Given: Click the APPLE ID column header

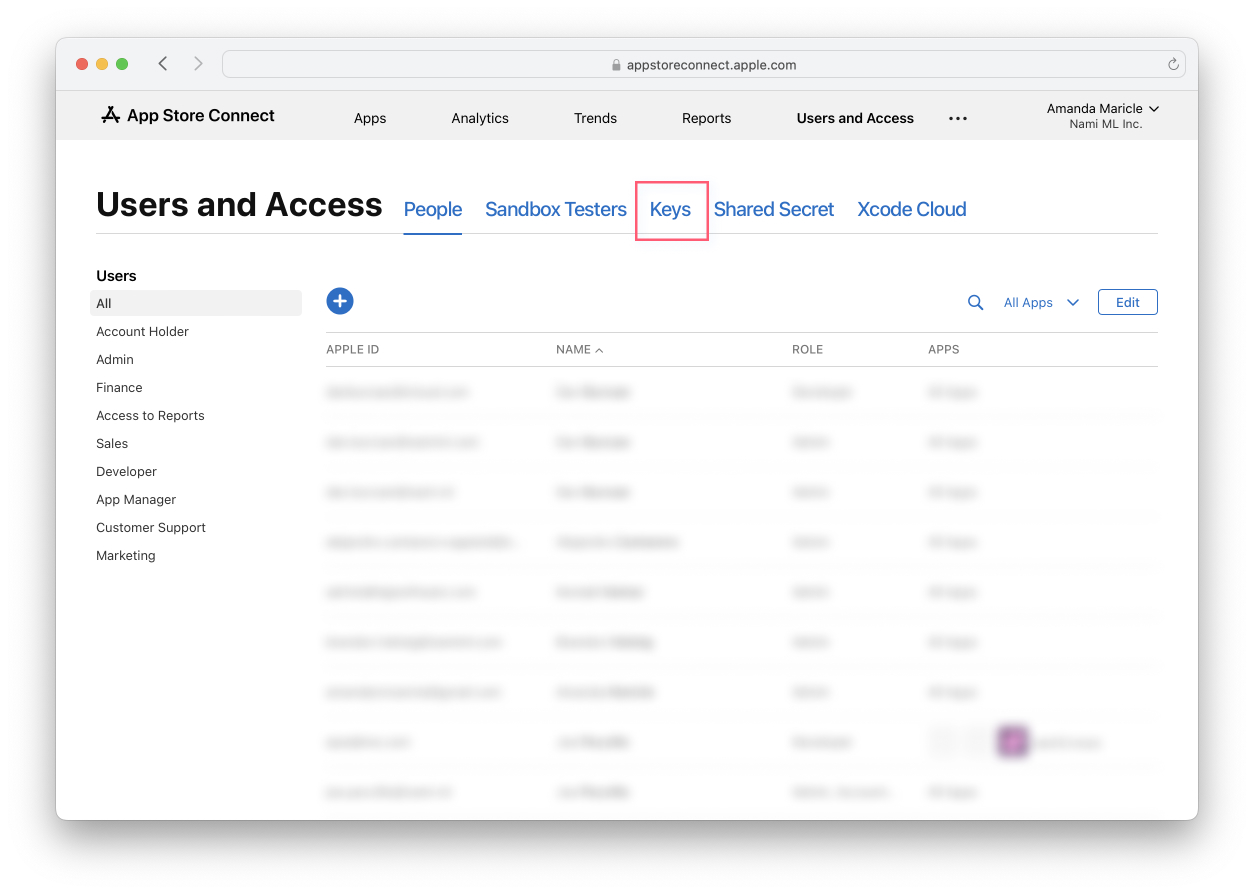Looking at the screenshot, I should click(352, 350).
